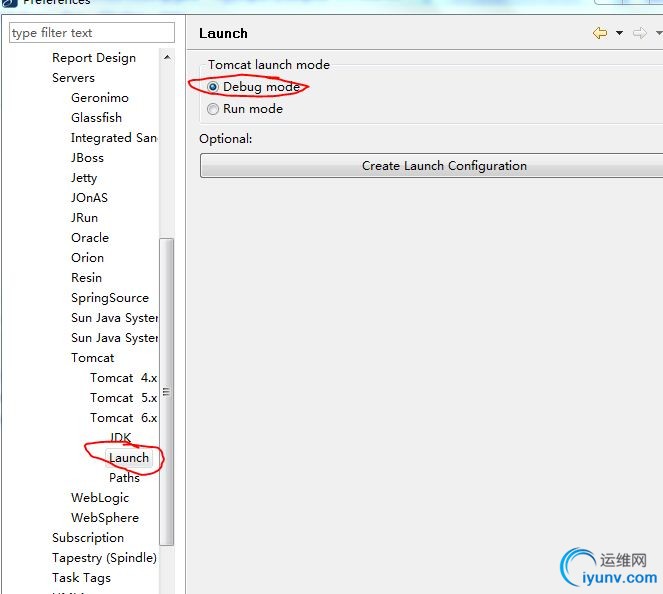Focus the type filter text field
This screenshot has height=594, width=663.
click(92, 33)
